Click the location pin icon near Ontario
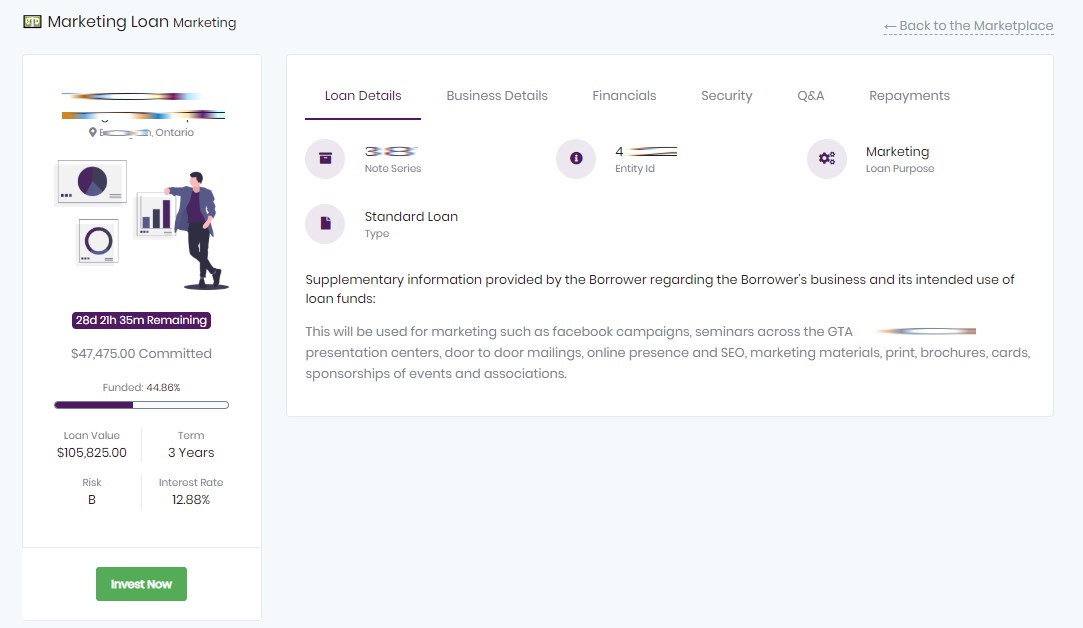 [93, 132]
